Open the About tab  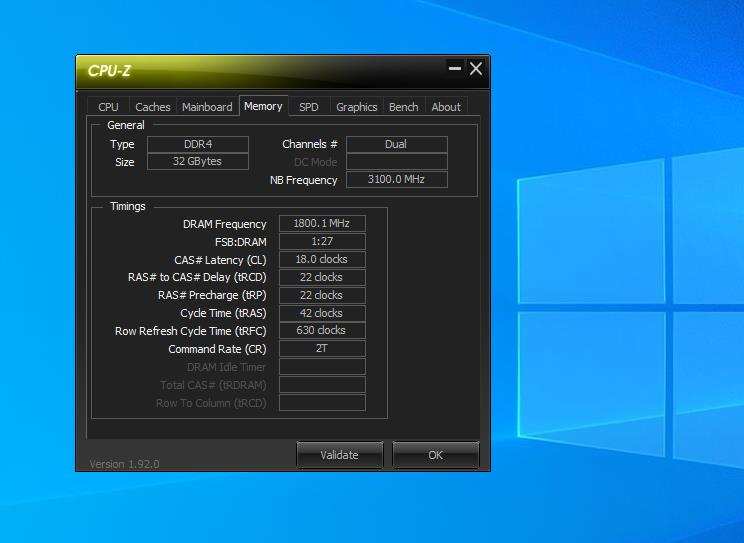(x=446, y=107)
